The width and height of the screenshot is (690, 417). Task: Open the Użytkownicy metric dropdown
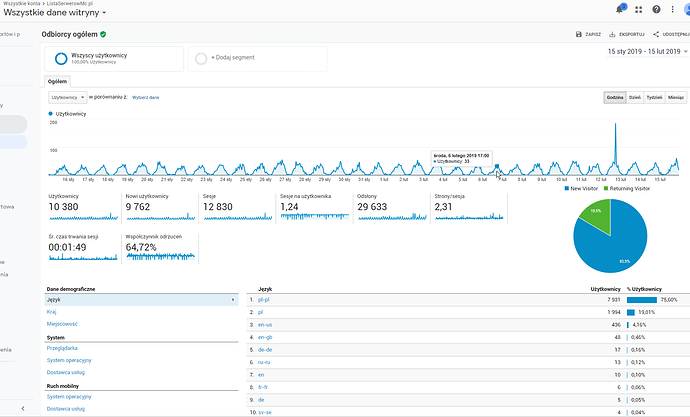point(68,97)
